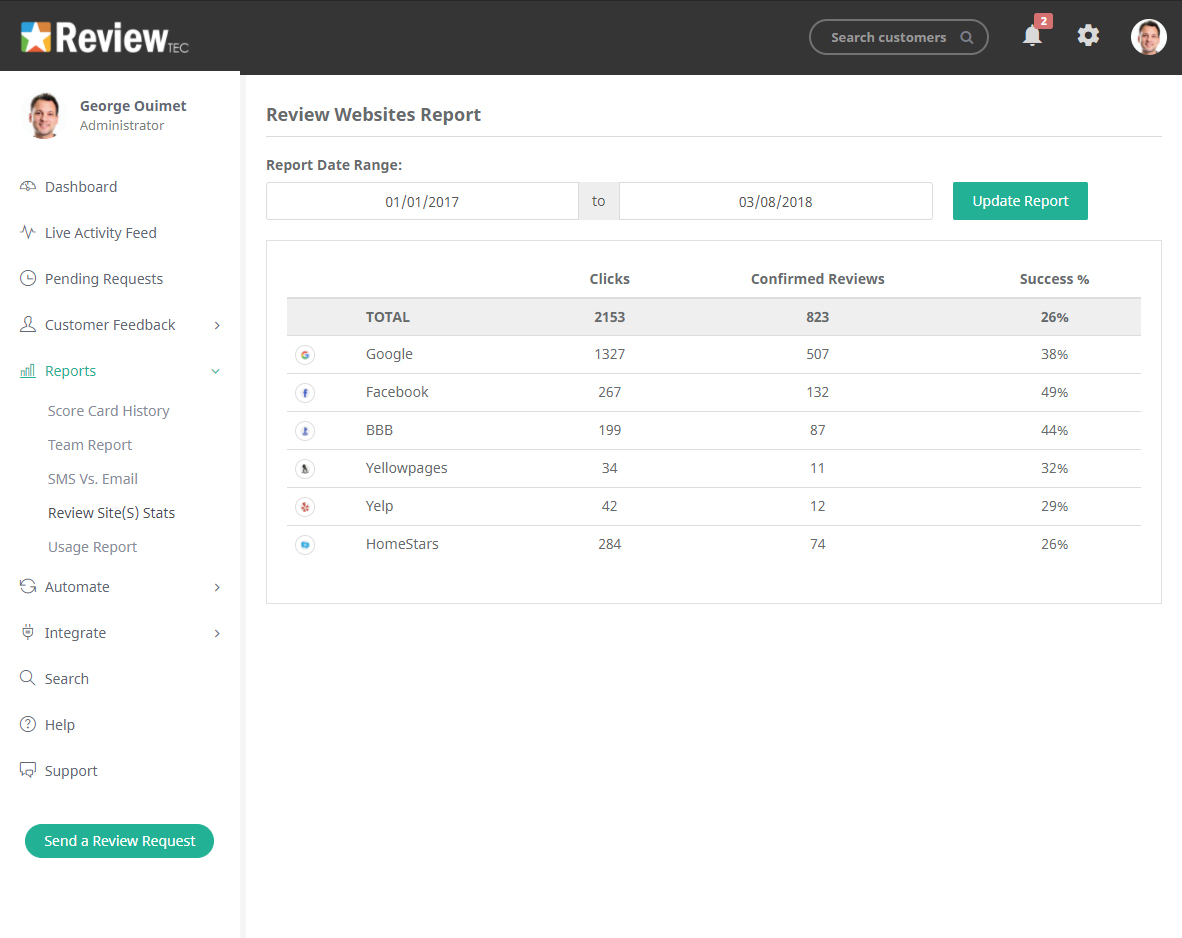Click Send a Review Request button
Viewport: 1182px width, 938px height.
(119, 841)
